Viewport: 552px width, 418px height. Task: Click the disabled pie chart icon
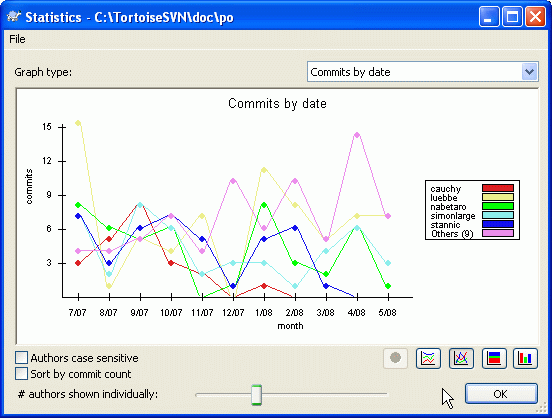point(395,358)
